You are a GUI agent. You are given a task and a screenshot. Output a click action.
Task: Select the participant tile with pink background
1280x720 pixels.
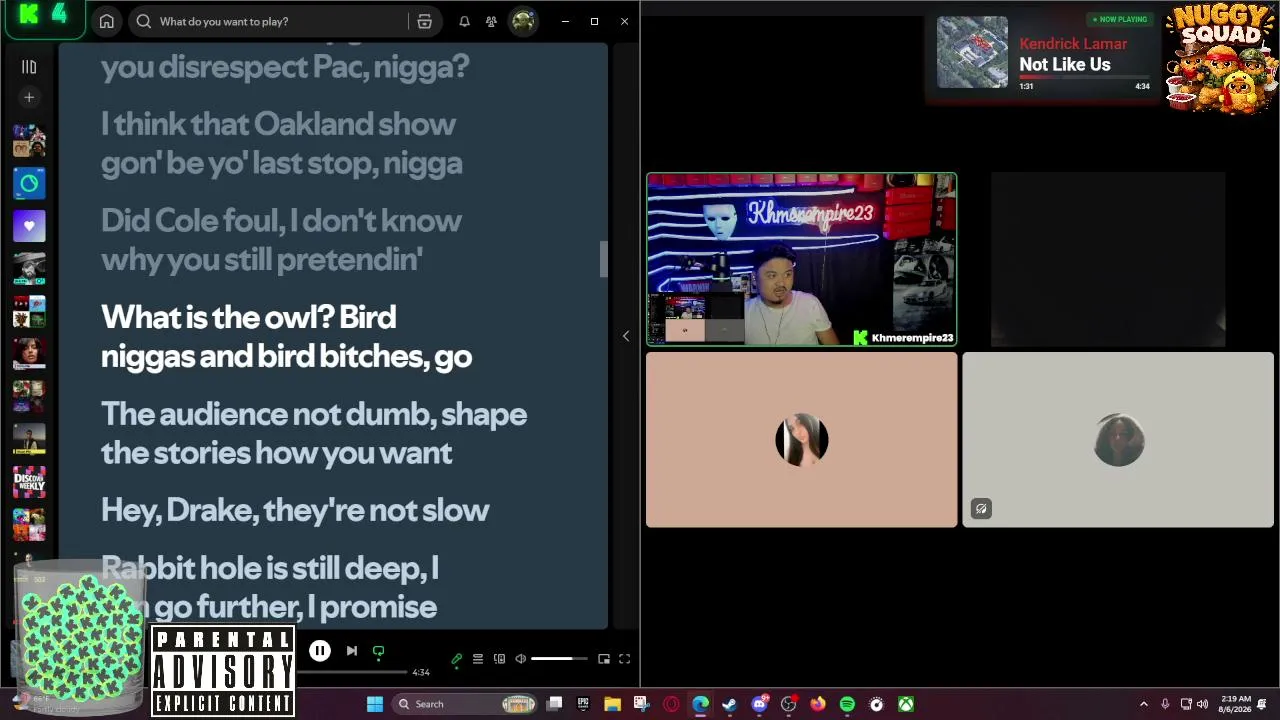coord(802,440)
